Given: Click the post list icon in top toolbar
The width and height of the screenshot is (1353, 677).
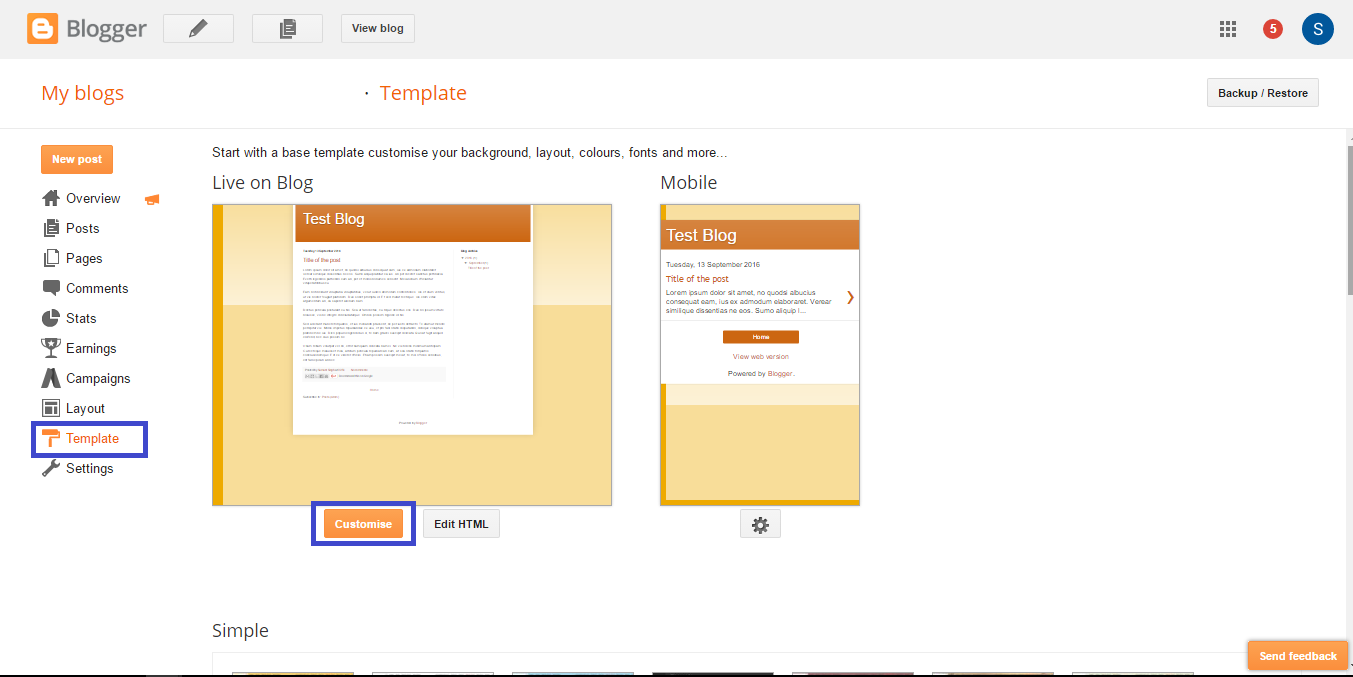Looking at the screenshot, I should coord(287,28).
